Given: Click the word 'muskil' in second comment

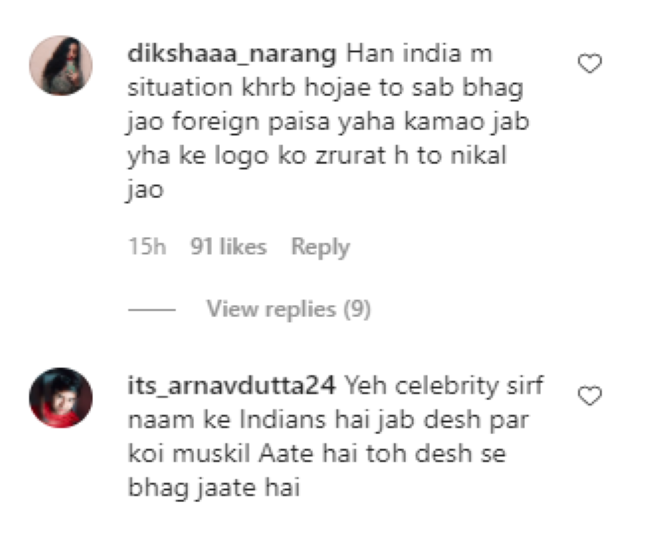Looking at the screenshot, I should point(211,453).
